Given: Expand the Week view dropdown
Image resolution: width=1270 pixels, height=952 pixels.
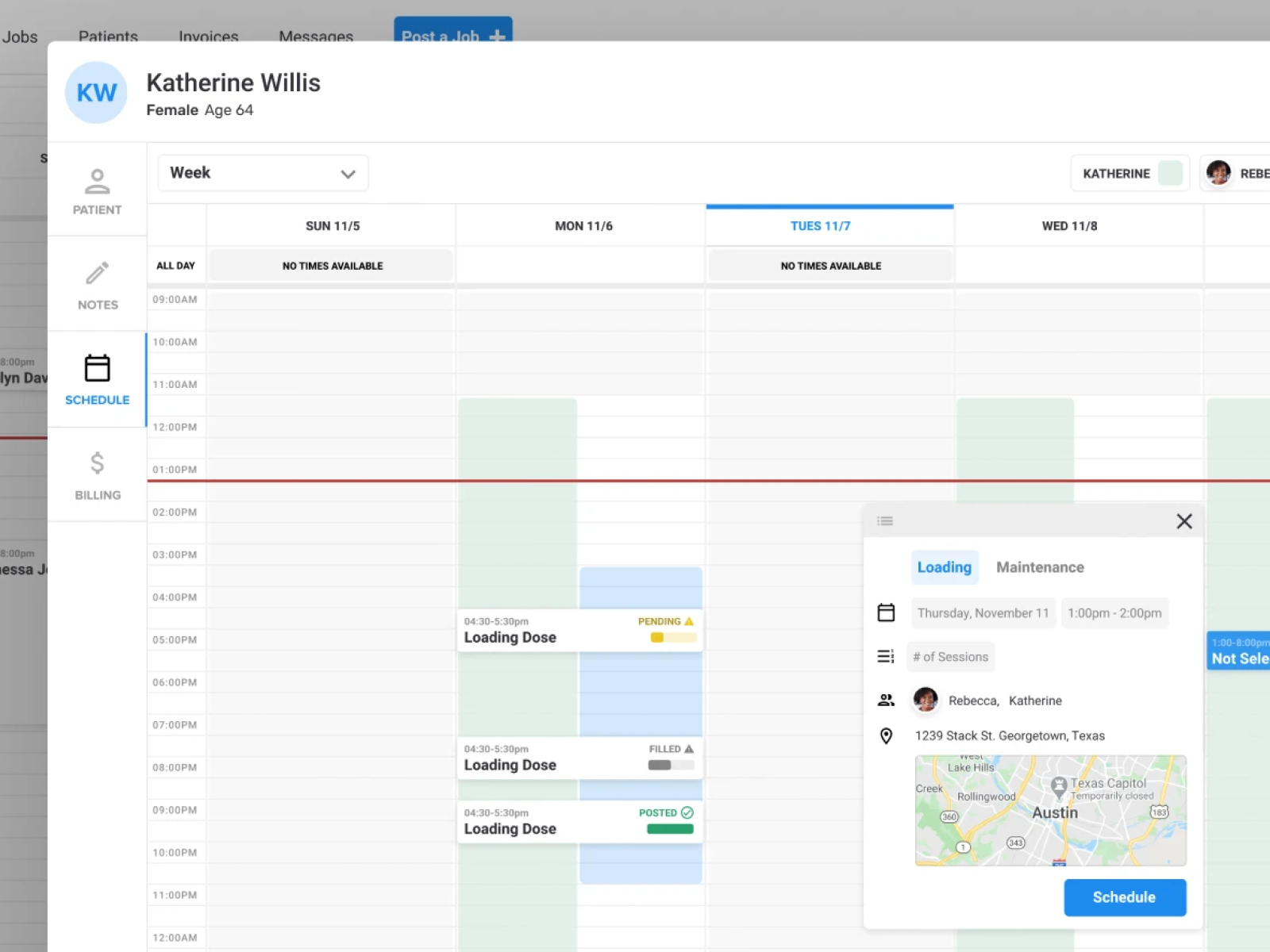Looking at the screenshot, I should [263, 173].
